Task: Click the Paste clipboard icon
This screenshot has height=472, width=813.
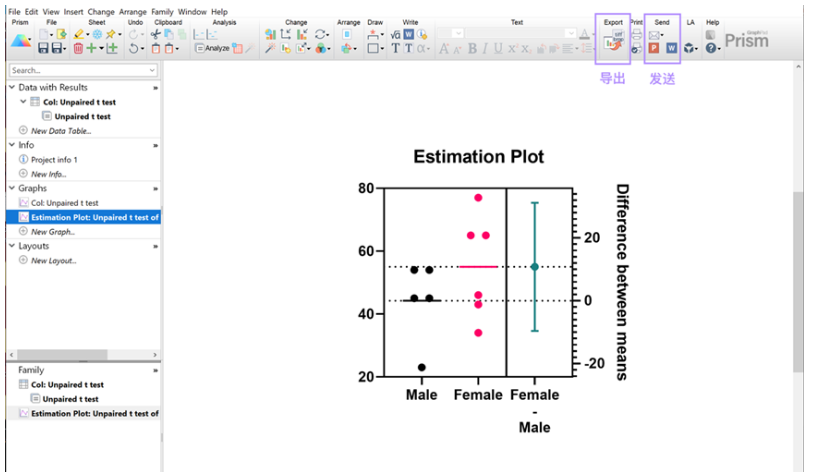Action: pyautogui.click(x=156, y=48)
